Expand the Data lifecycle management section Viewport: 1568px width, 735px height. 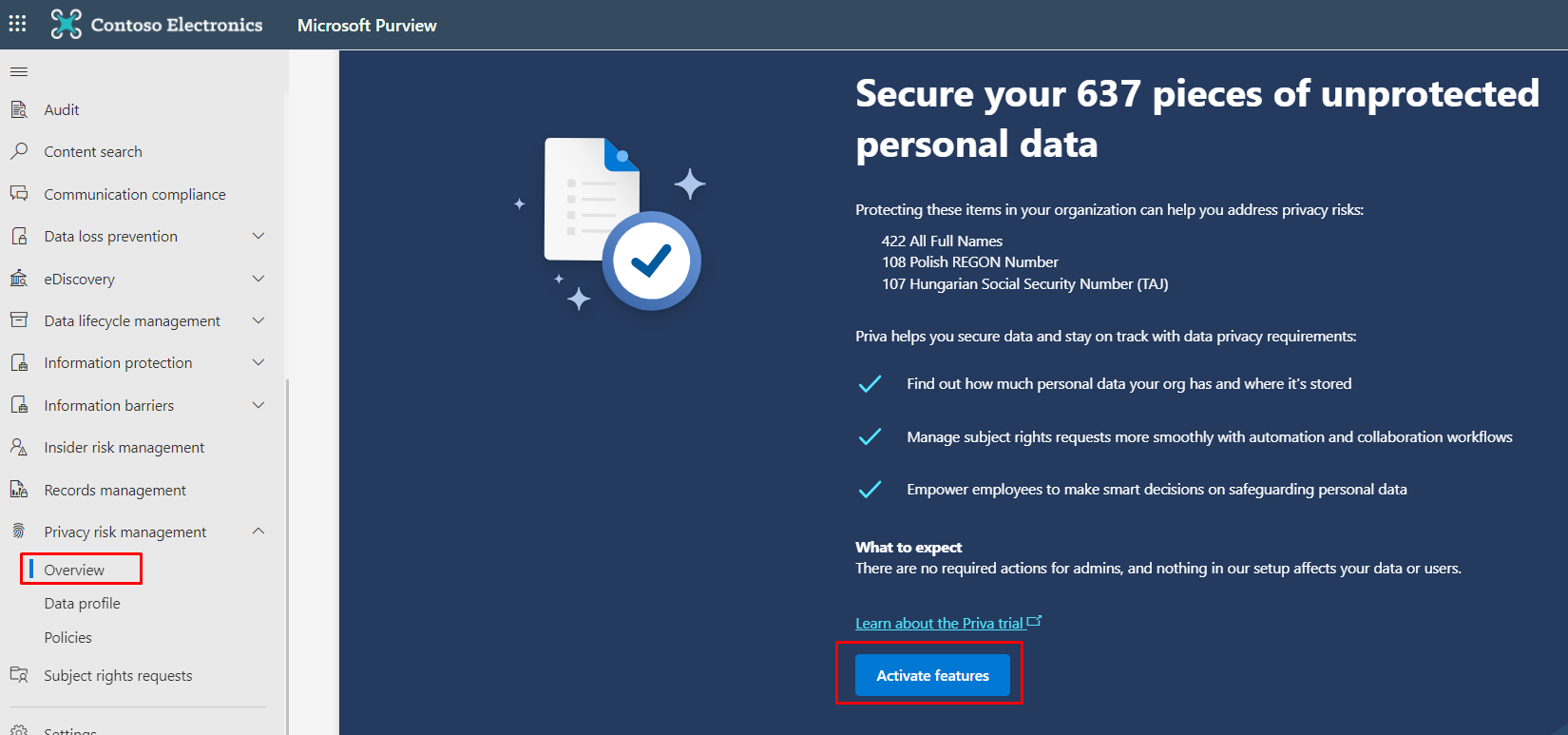tap(258, 320)
